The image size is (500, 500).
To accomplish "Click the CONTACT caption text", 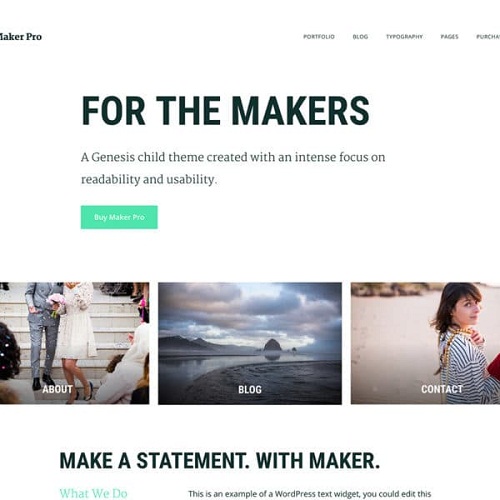I will [x=442, y=389].
